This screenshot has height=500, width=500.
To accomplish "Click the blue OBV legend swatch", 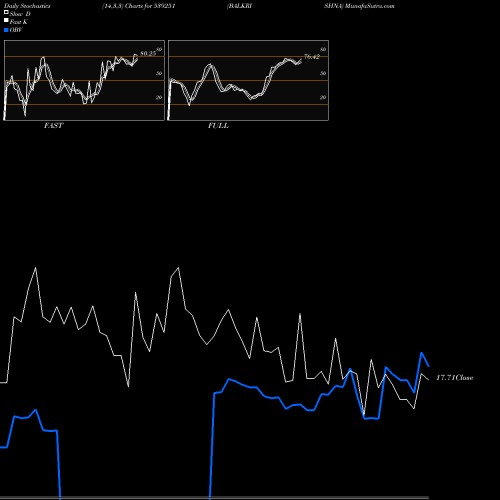I will [6, 30].
